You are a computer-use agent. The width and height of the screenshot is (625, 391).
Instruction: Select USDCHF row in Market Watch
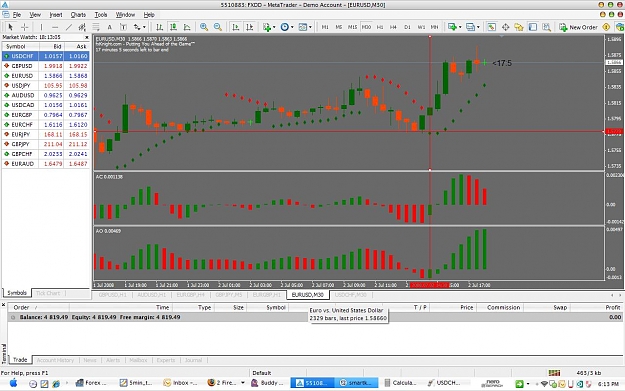[x=45, y=56]
